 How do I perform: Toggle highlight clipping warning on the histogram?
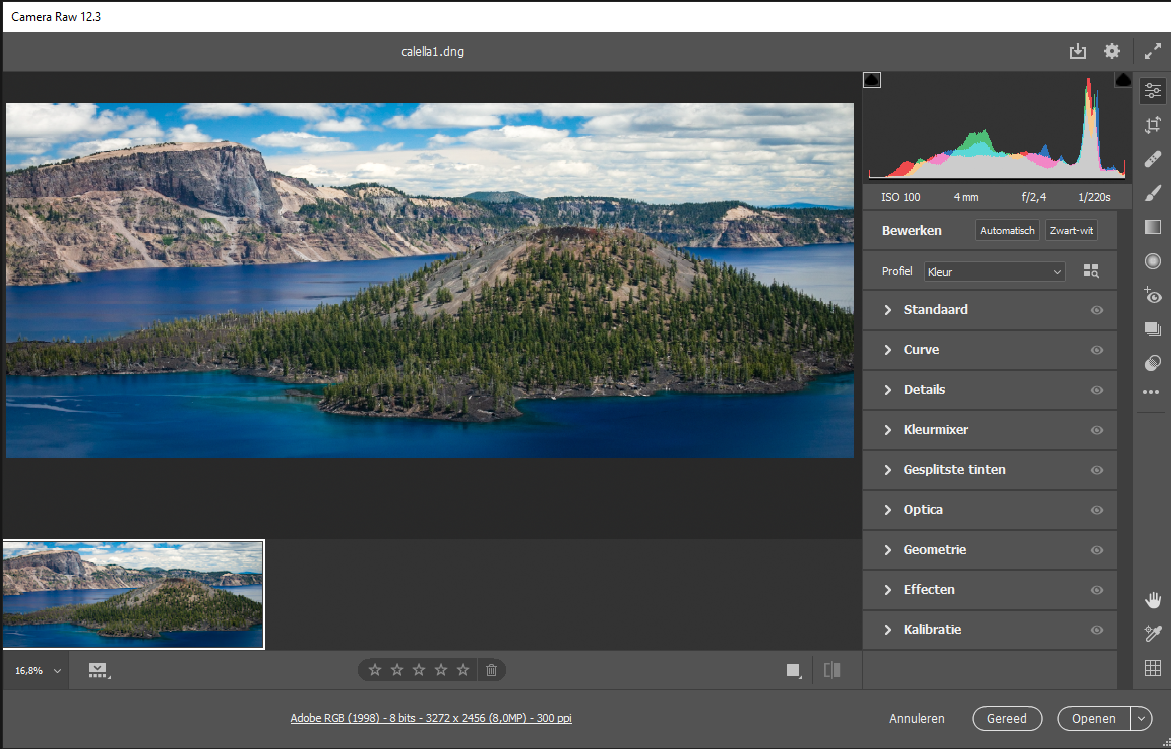1122,80
